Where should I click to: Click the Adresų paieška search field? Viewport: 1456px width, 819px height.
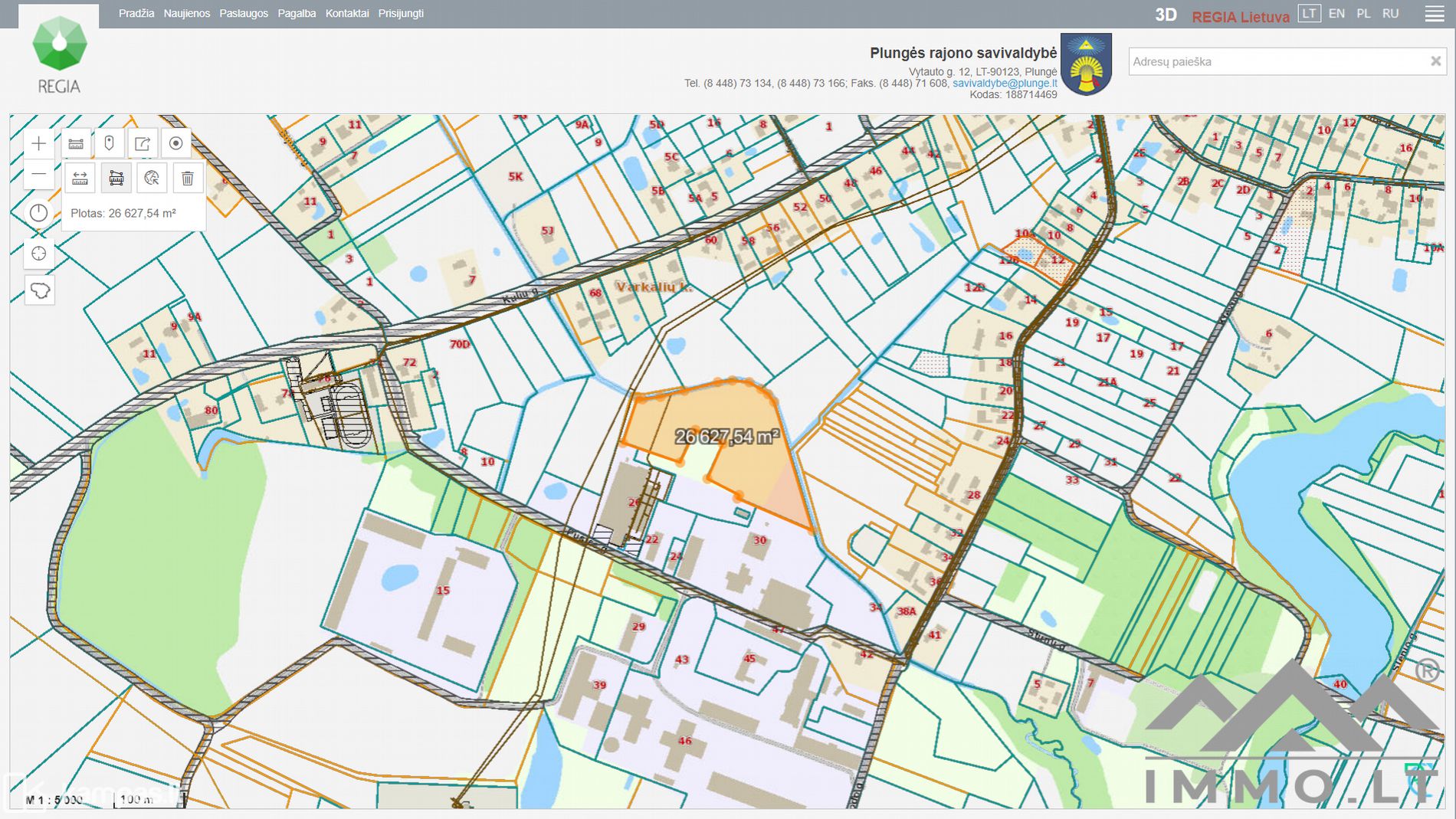1276,61
